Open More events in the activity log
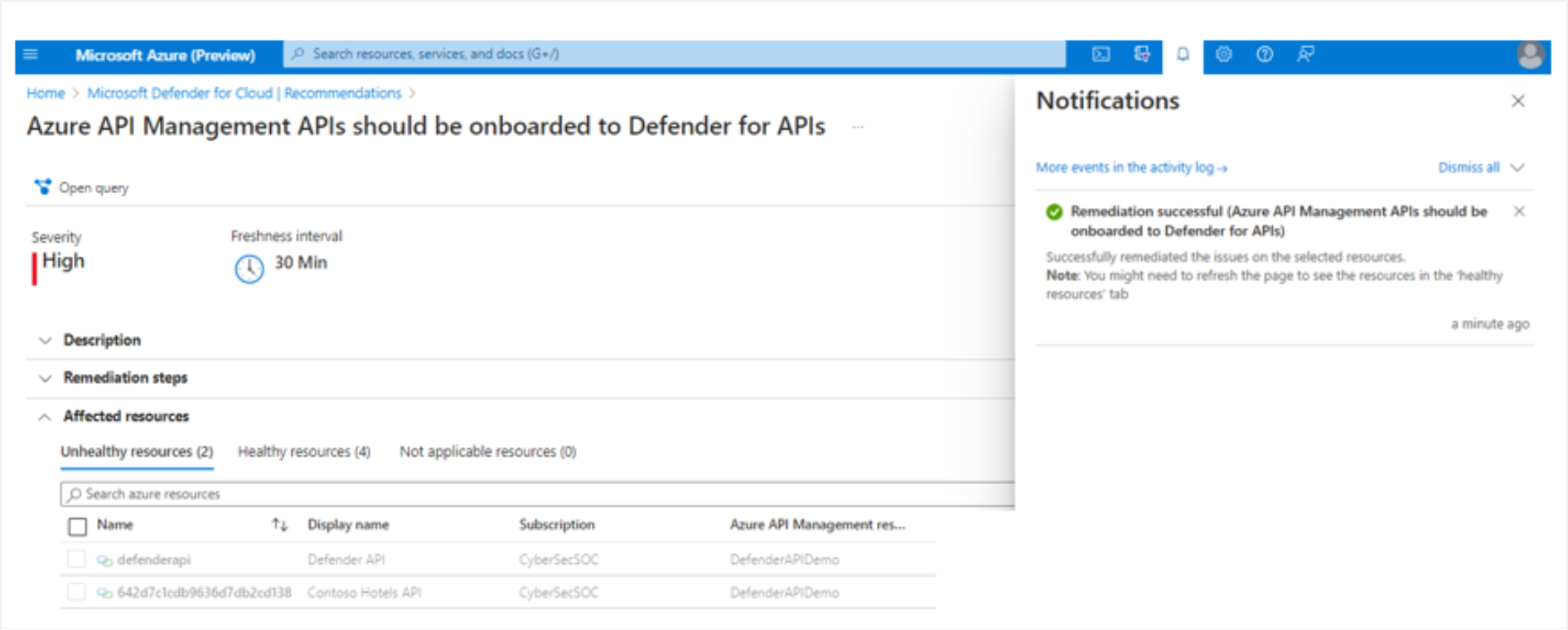 [x=1131, y=167]
